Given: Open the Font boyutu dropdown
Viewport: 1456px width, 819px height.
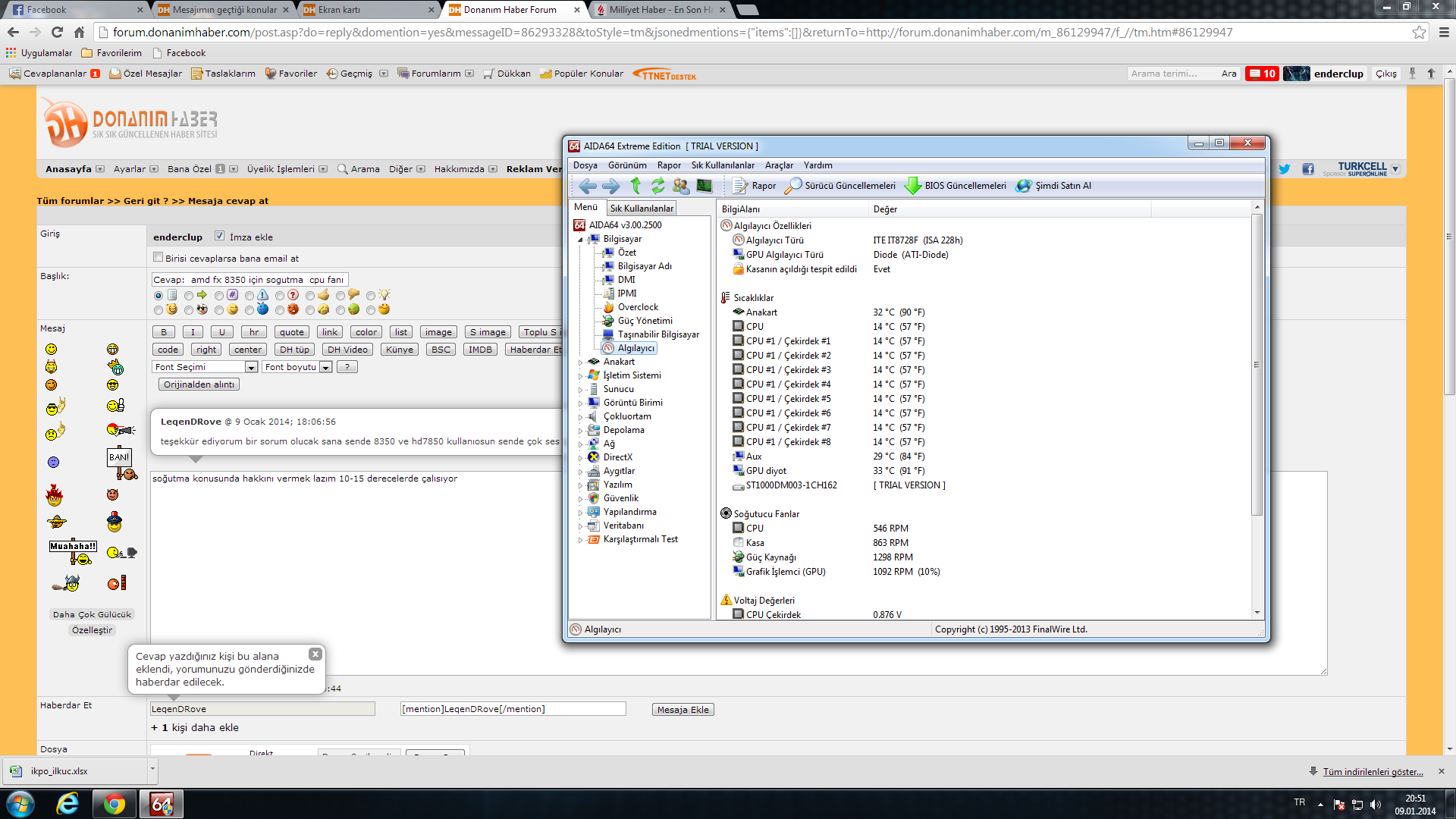Looking at the screenshot, I should pos(297,367).
